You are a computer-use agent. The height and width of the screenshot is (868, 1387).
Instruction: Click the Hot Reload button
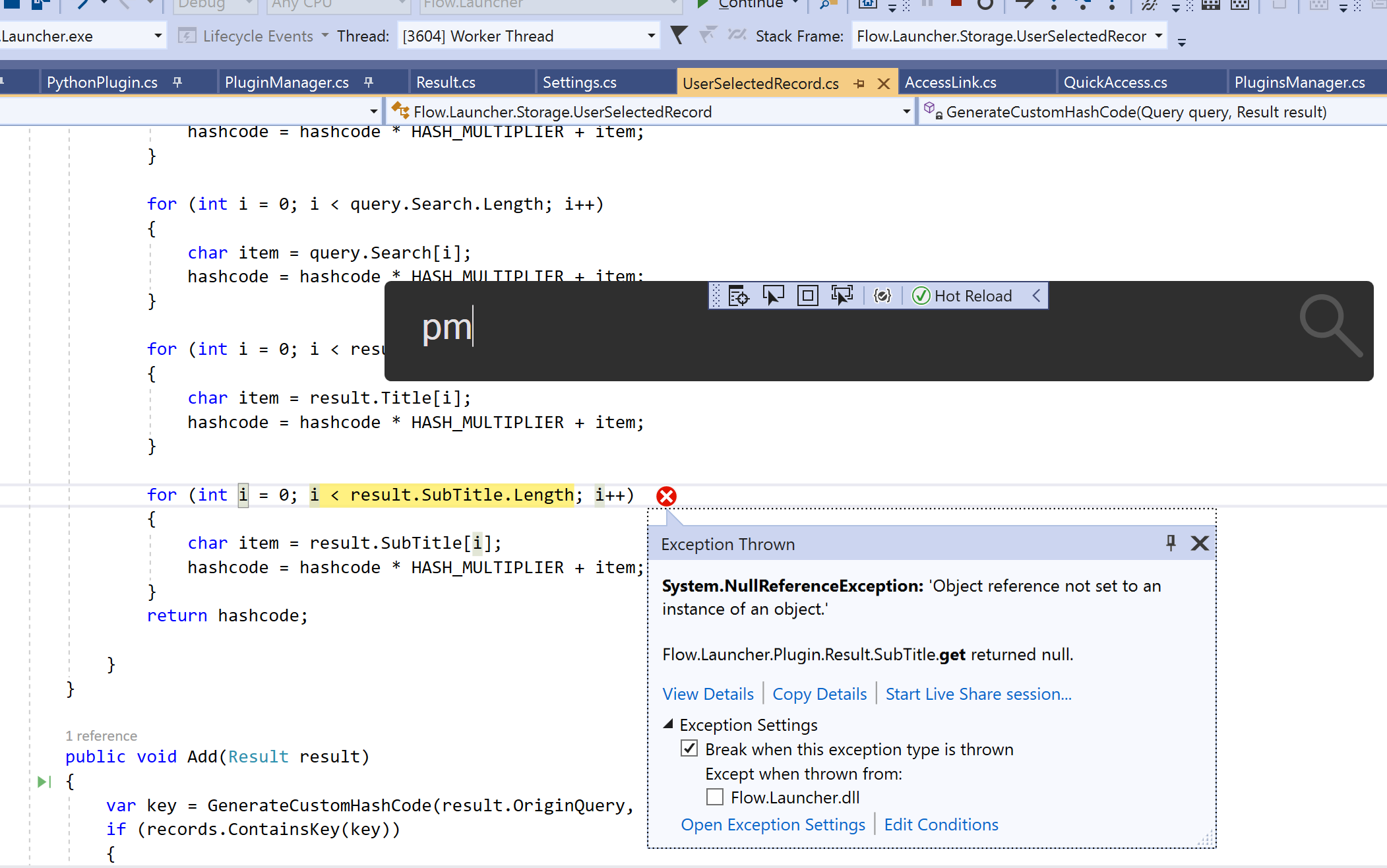coord(963,295)
